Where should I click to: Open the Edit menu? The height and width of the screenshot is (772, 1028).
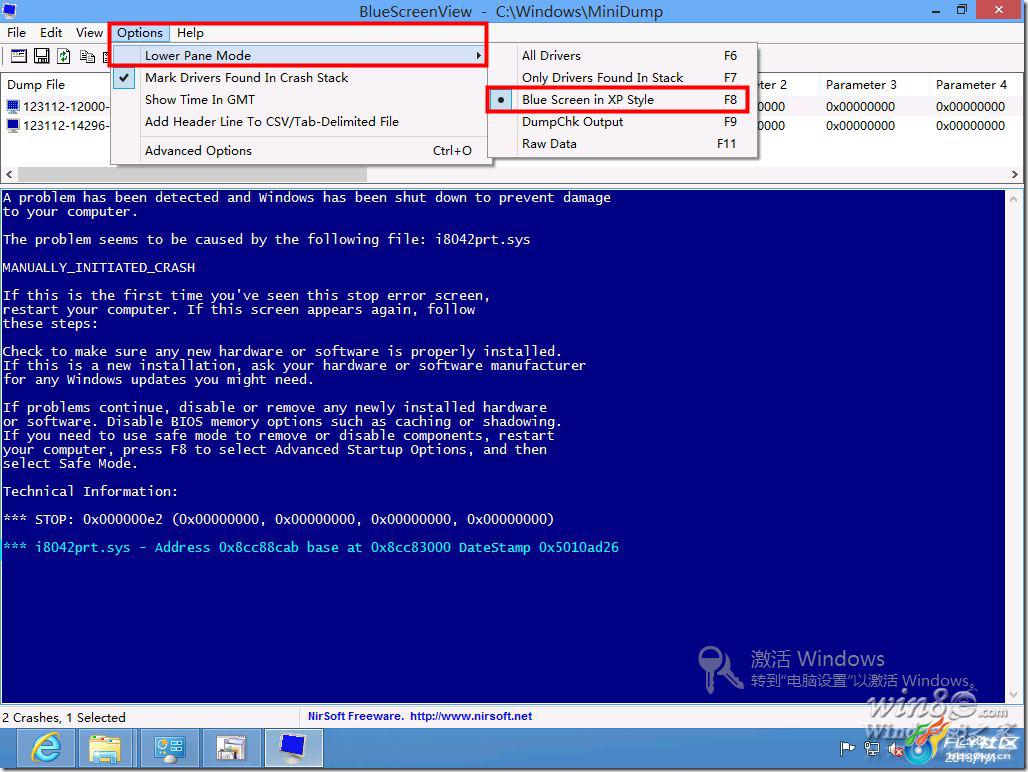click(50, 33)
